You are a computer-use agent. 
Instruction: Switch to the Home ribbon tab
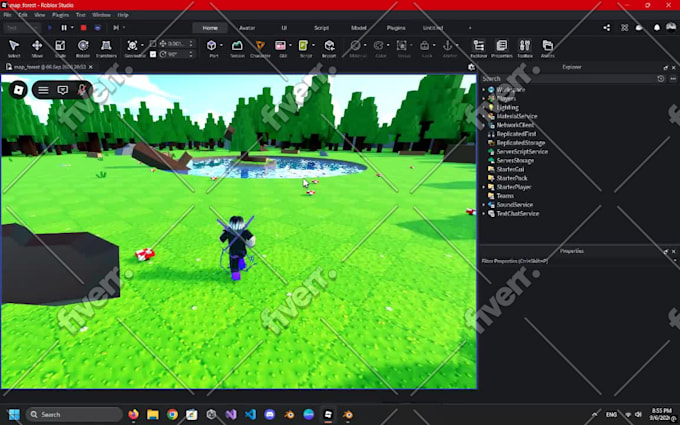point(210,28)
